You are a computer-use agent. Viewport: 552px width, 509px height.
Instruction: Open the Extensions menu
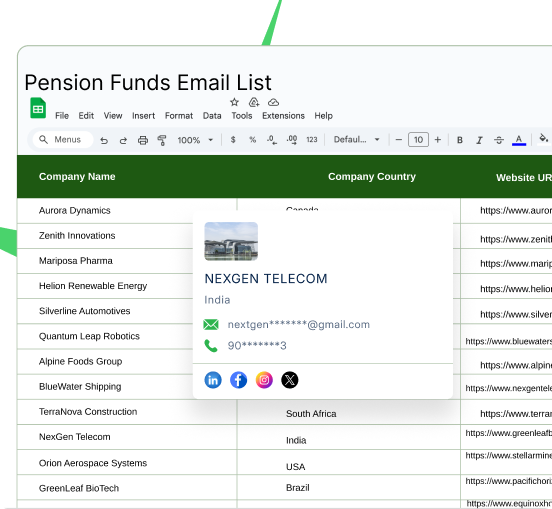click(283, 116)
